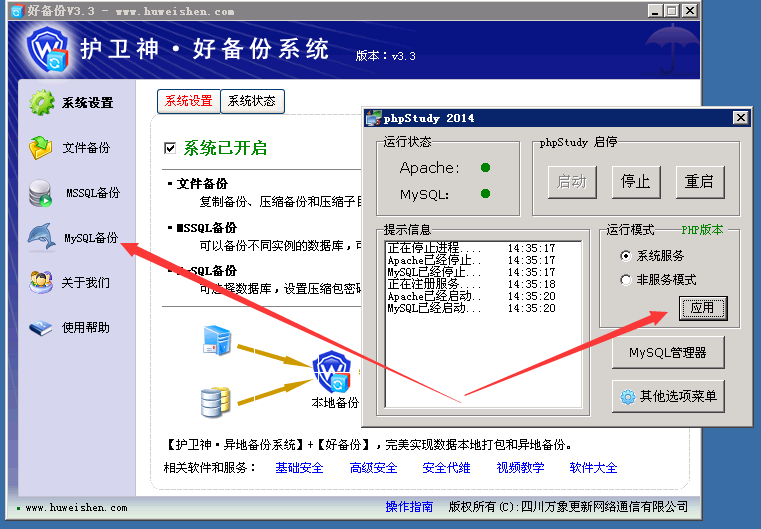
Task: Close the phpStudy 2014 window
Action: [741, 117]
